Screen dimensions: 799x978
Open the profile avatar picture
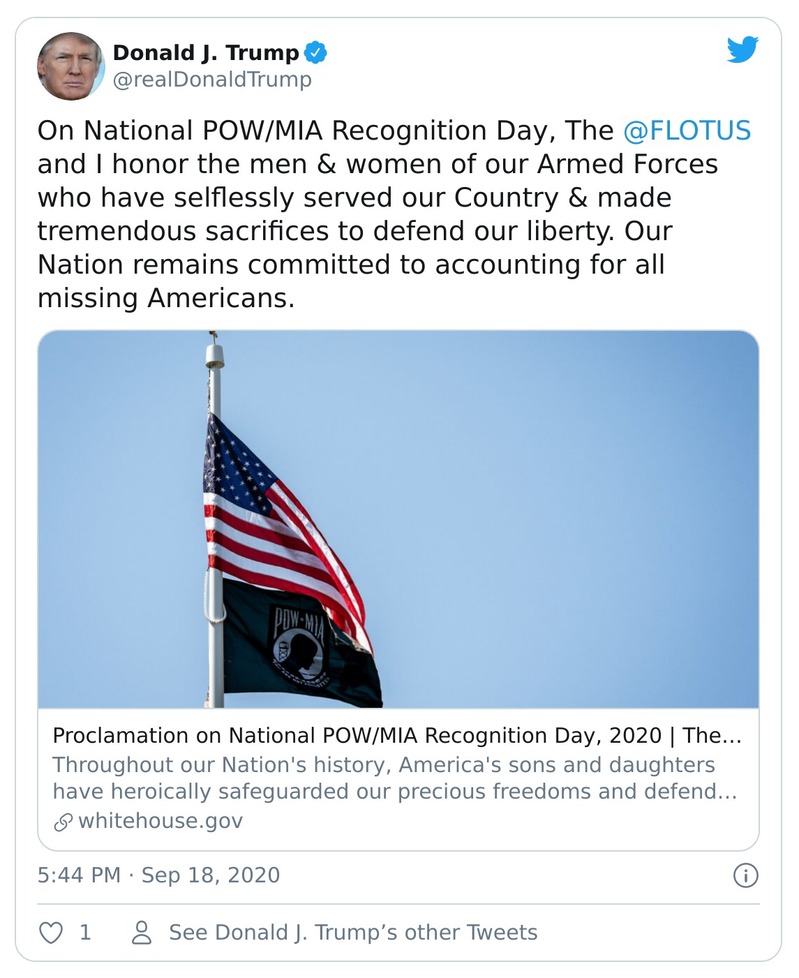click(x=70, y=66)
